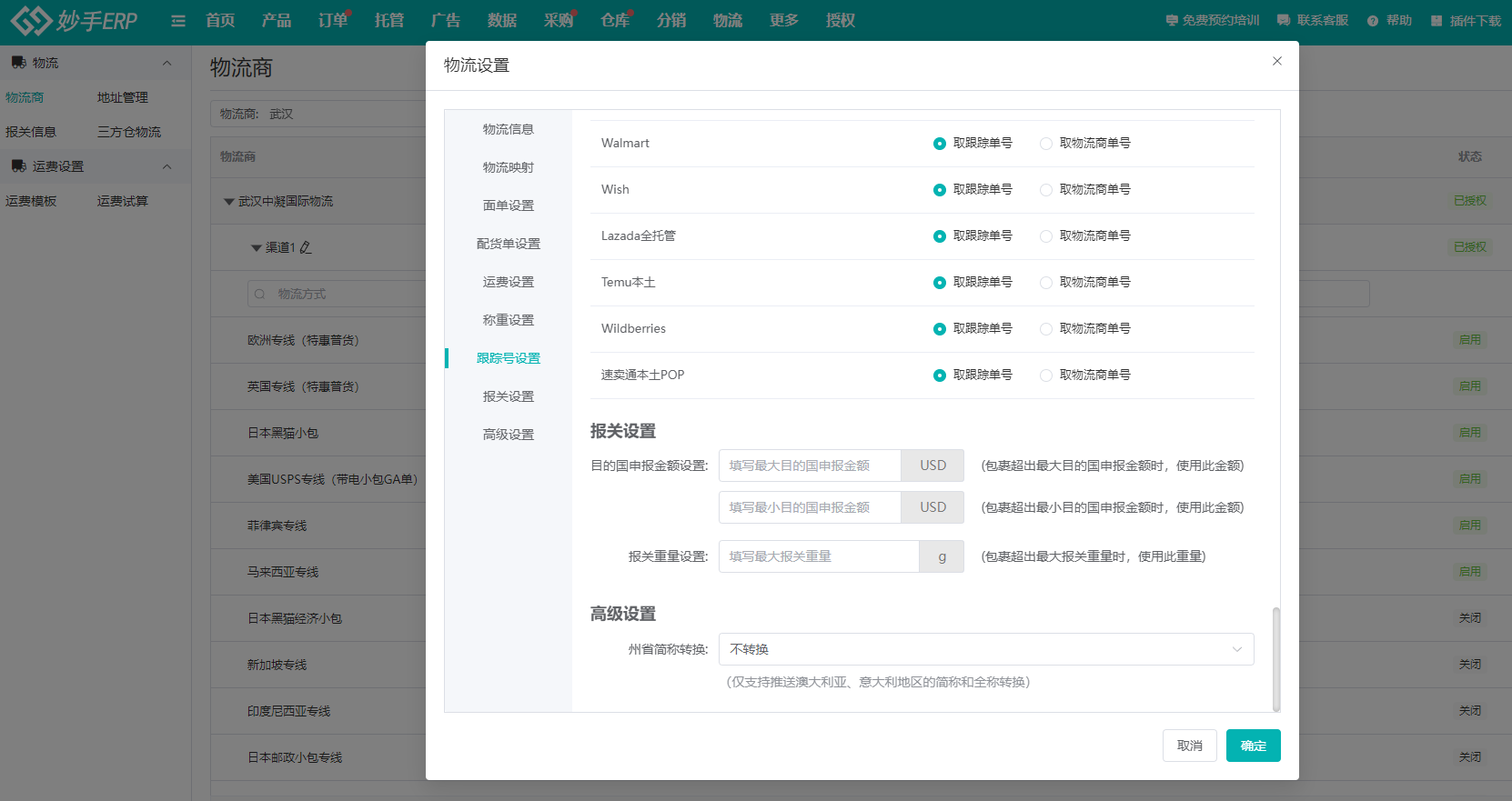
Task: Collapse the 渠道1 tree node
Action: point(257,248)
